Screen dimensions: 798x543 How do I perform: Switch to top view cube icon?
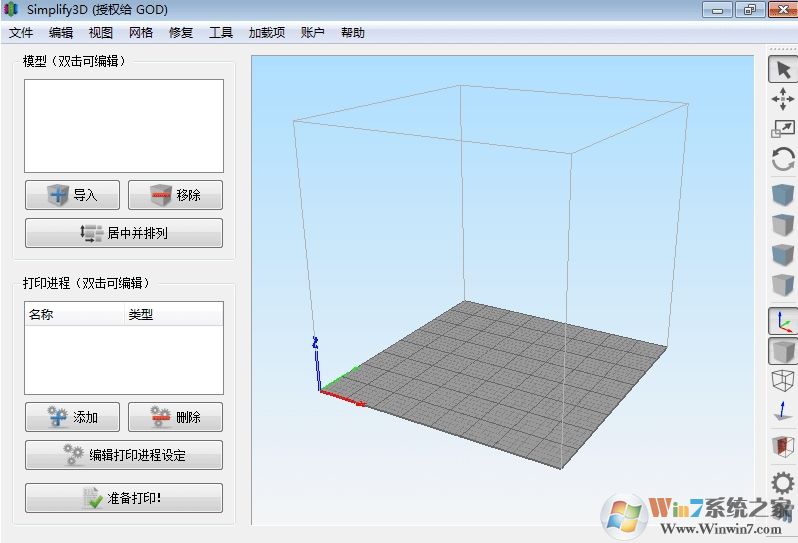783,224
